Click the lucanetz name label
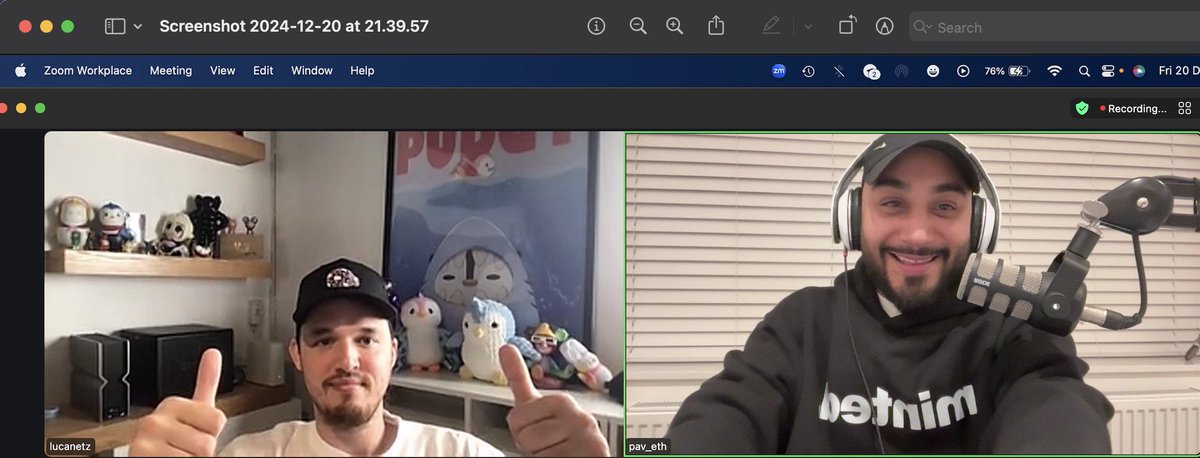This screenshot has height=458, width=1200. coord(70,446)
